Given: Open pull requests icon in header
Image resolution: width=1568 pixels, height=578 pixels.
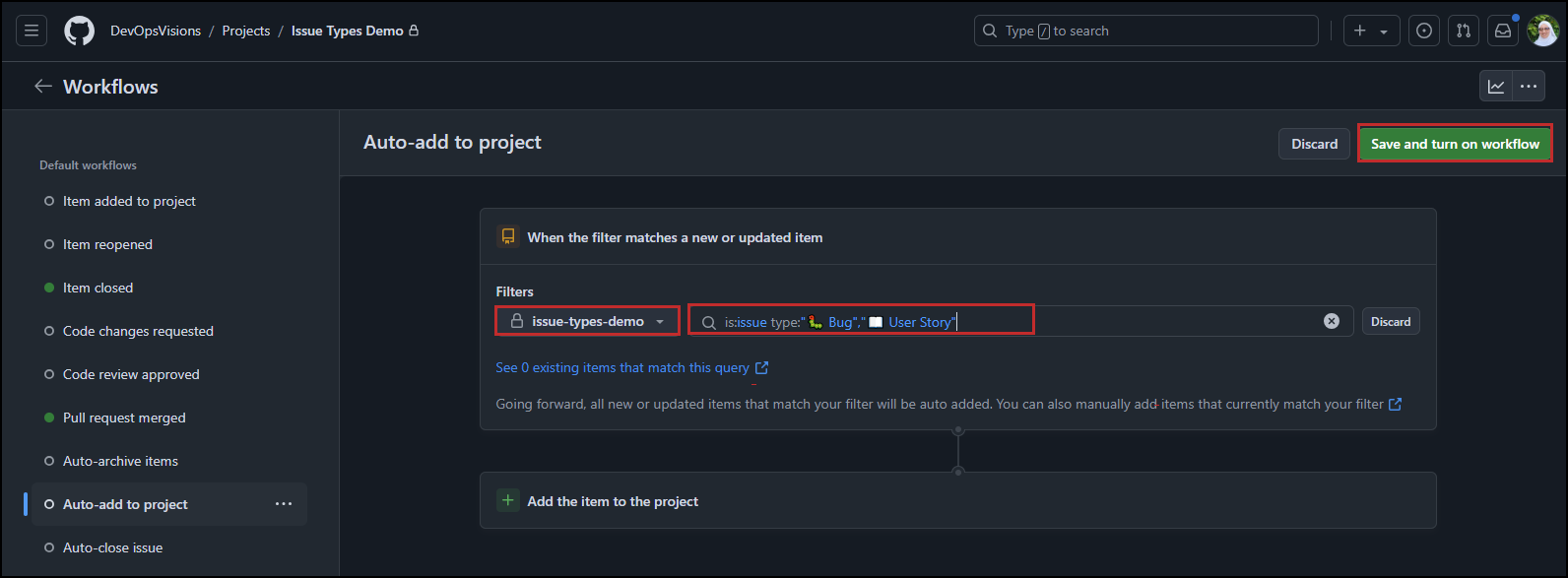Looking at the screenshot, I should tap(1464, 31).
